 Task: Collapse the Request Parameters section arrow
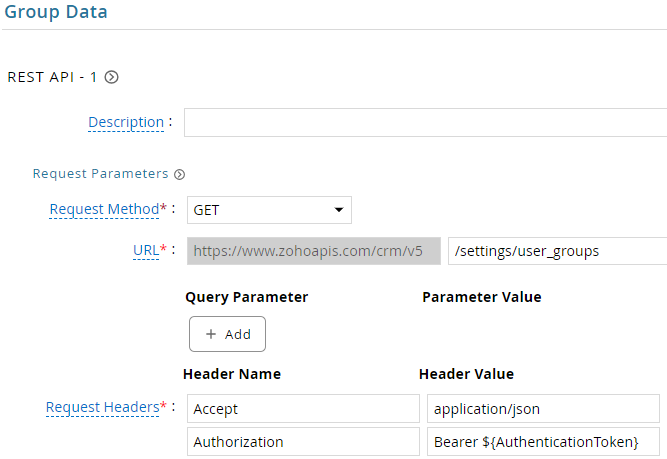pyautogui.click(x=180, y=174)
